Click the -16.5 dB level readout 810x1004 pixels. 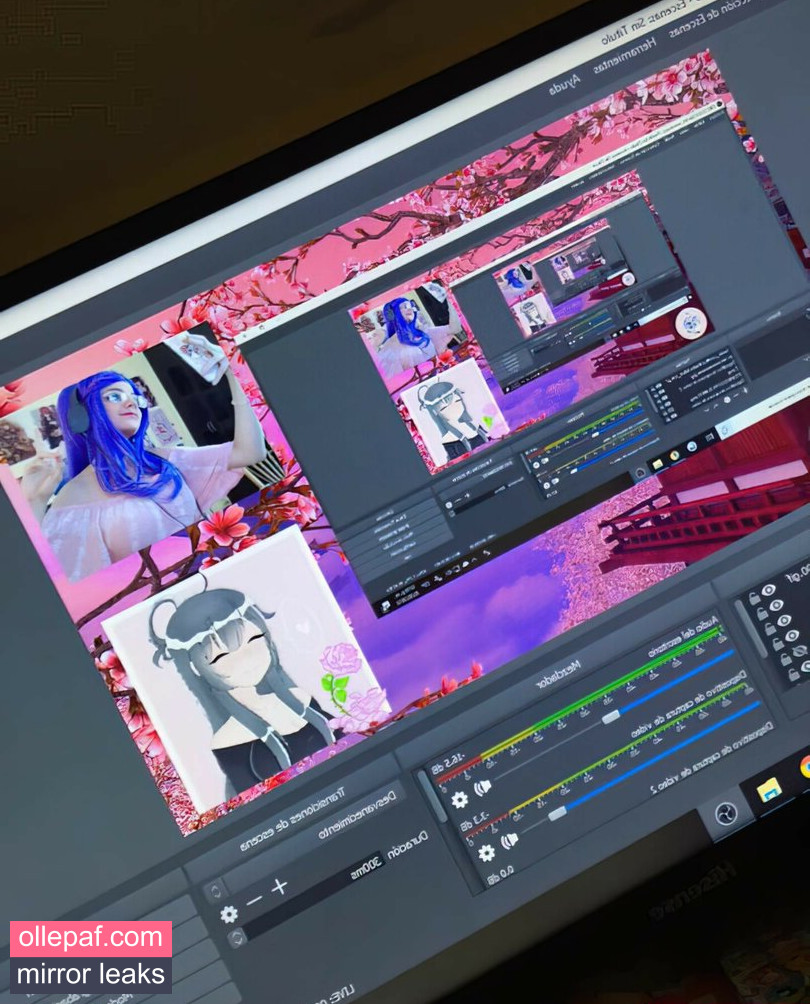click(x=448, y=766)
